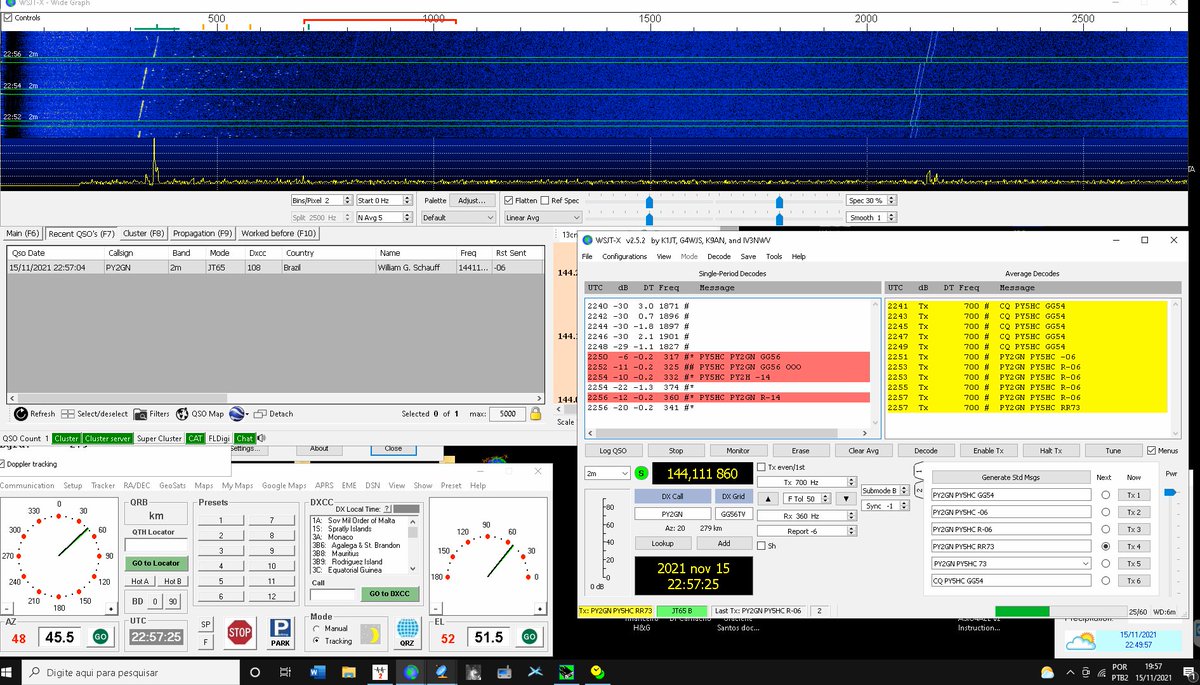The image size is (1200, 685).
Task: Expand the Tx 5 message dropdown
Action: tap(1085, 564)
